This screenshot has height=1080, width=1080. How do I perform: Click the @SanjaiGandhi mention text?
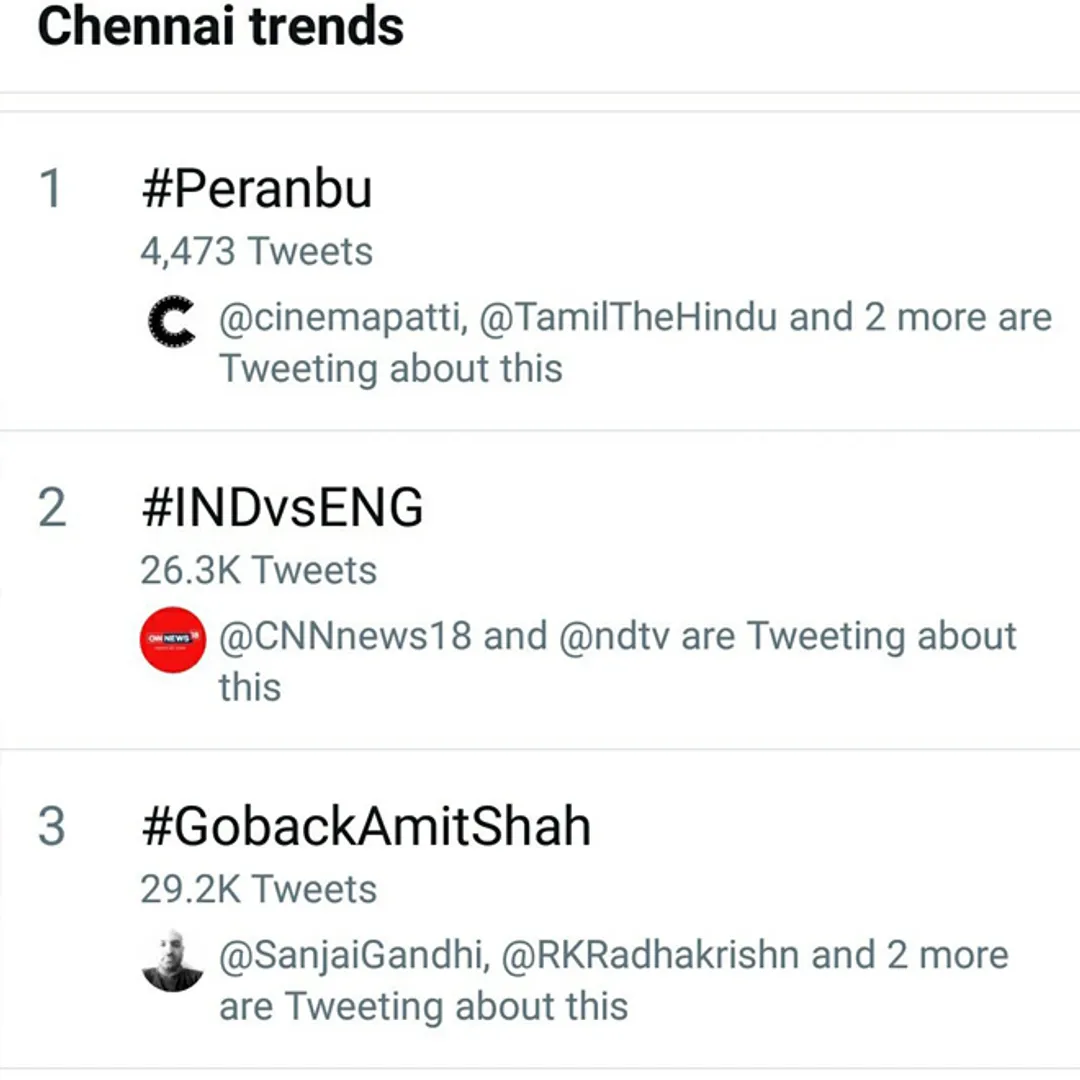354,956
